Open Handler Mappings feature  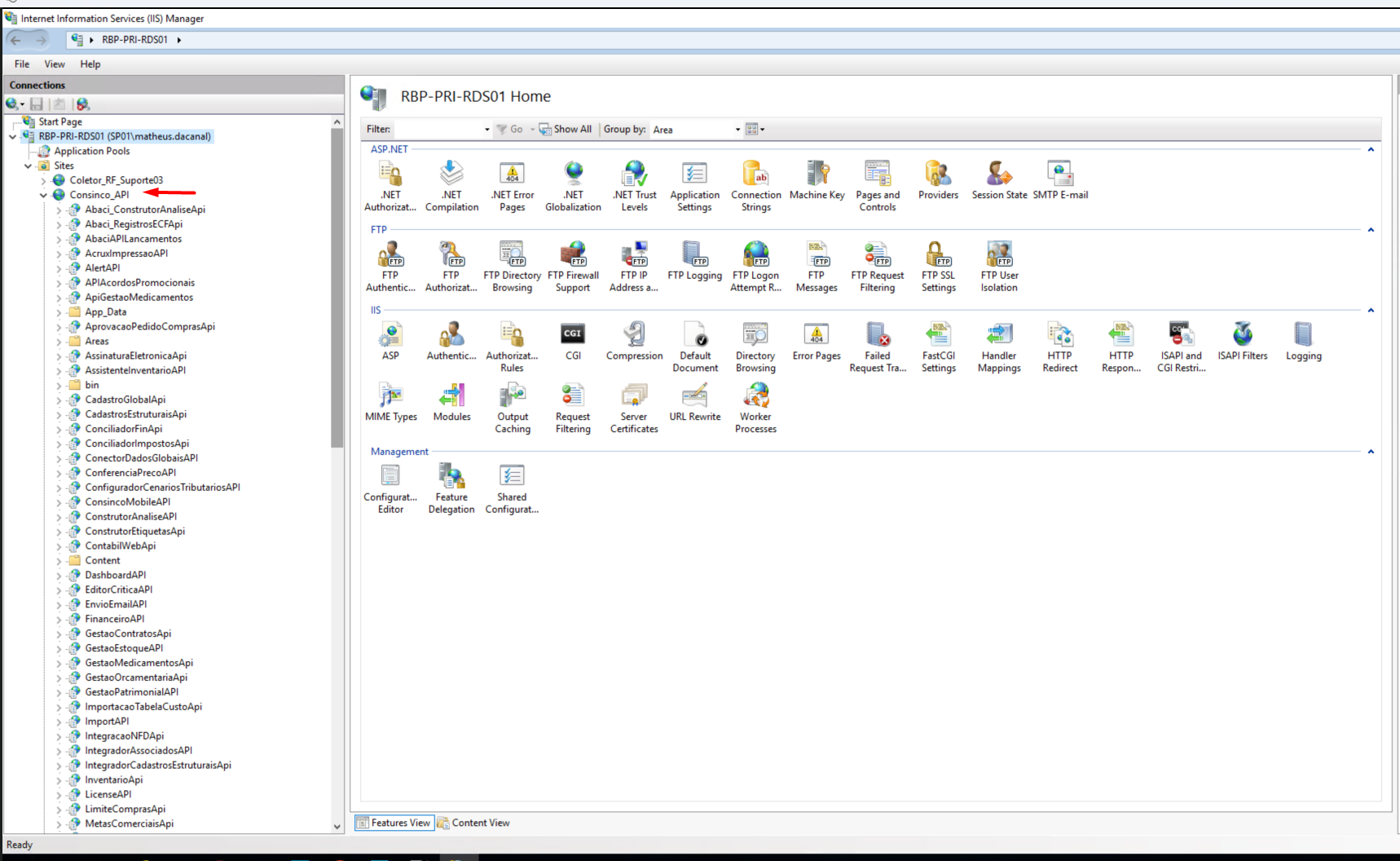click(999, 347)
